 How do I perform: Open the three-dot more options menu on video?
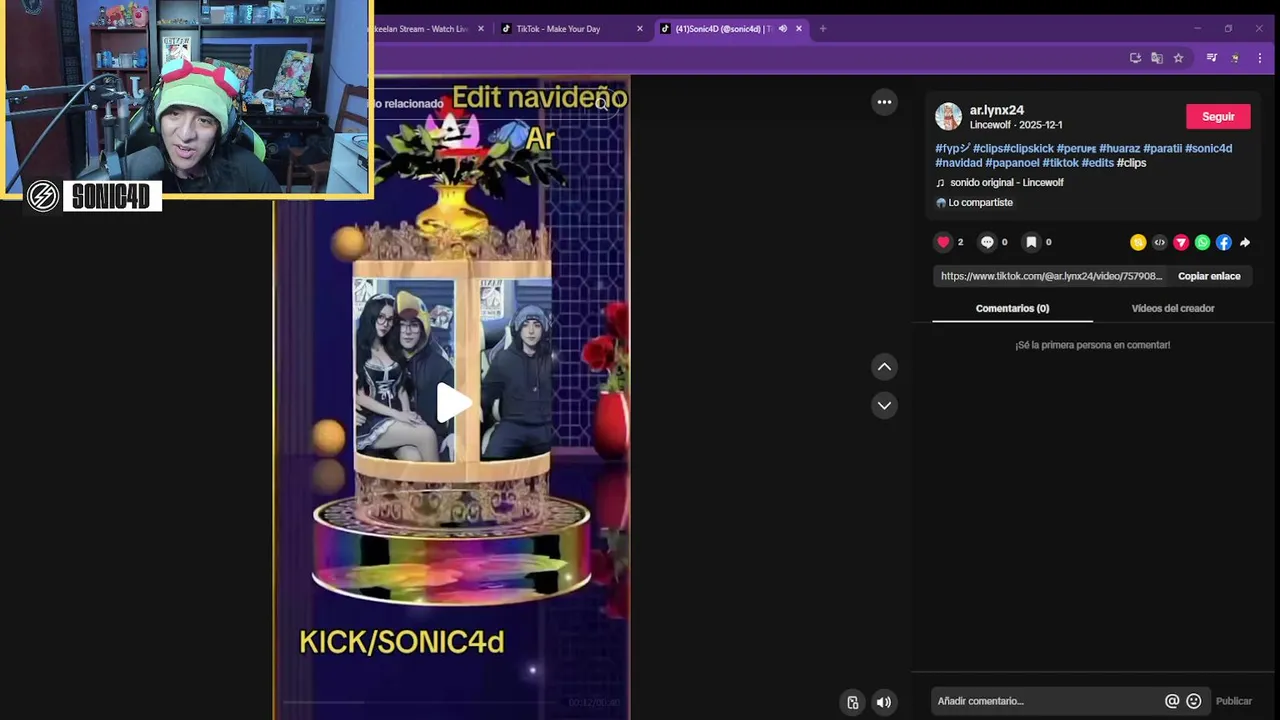[x=884, y=102]
